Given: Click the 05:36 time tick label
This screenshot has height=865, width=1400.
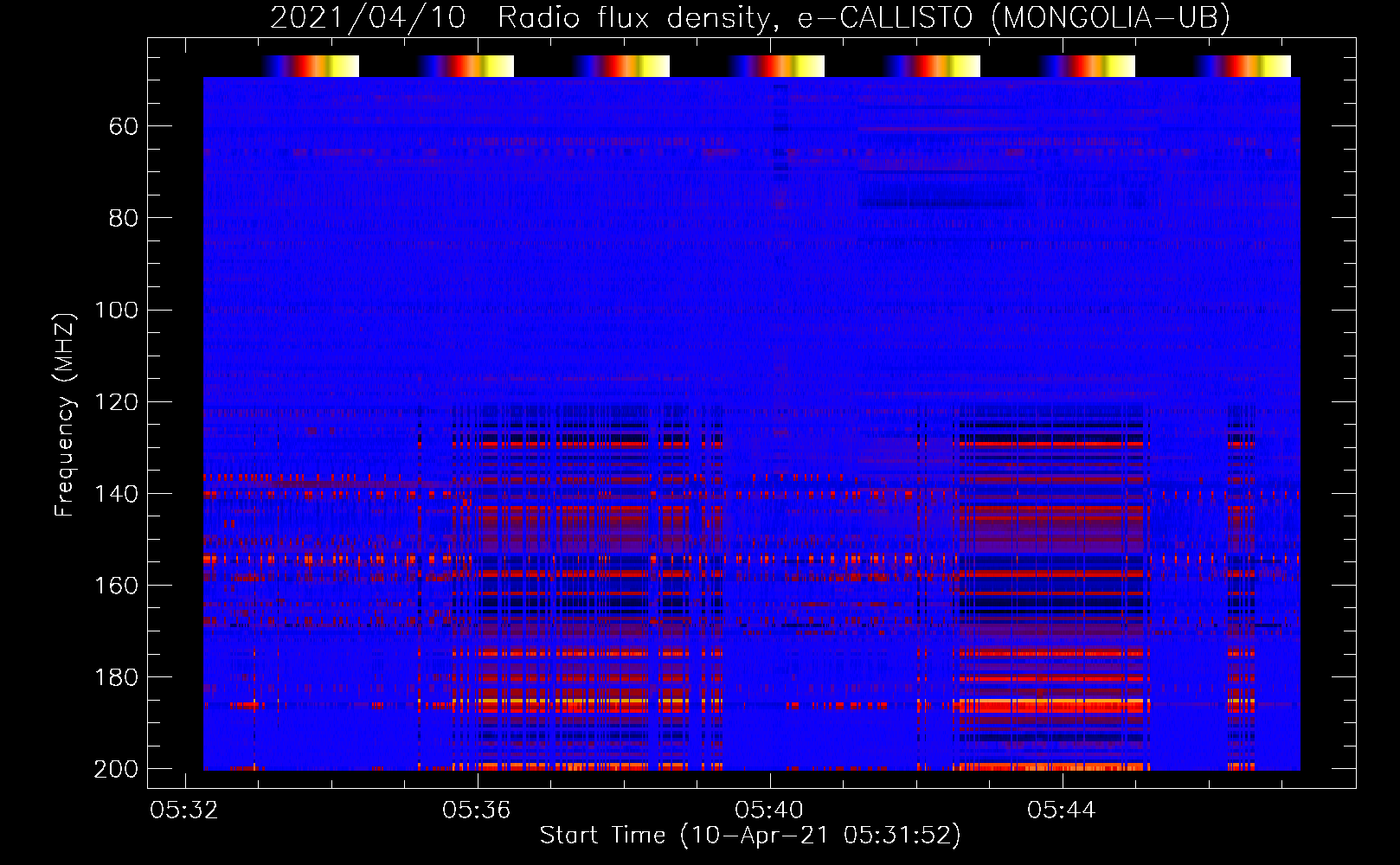Looking at the screenshot, I should (477, 811).
